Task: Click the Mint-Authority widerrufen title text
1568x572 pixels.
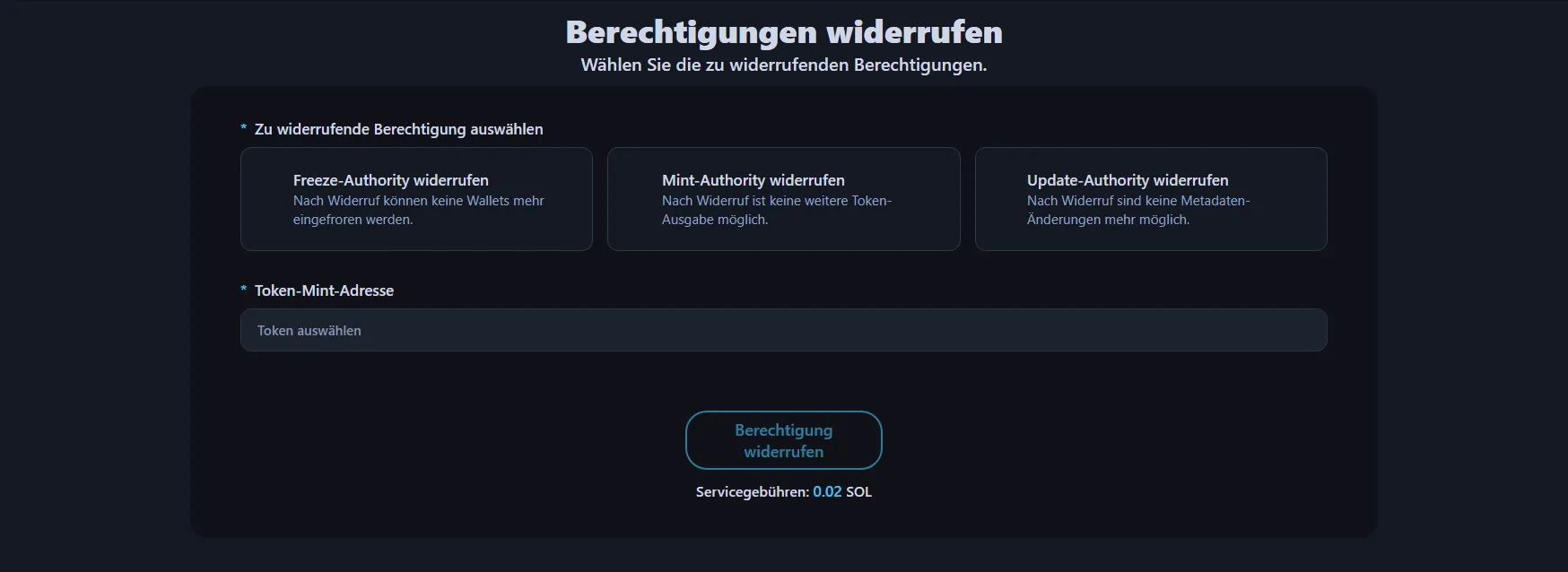Action: pos(753,180)
